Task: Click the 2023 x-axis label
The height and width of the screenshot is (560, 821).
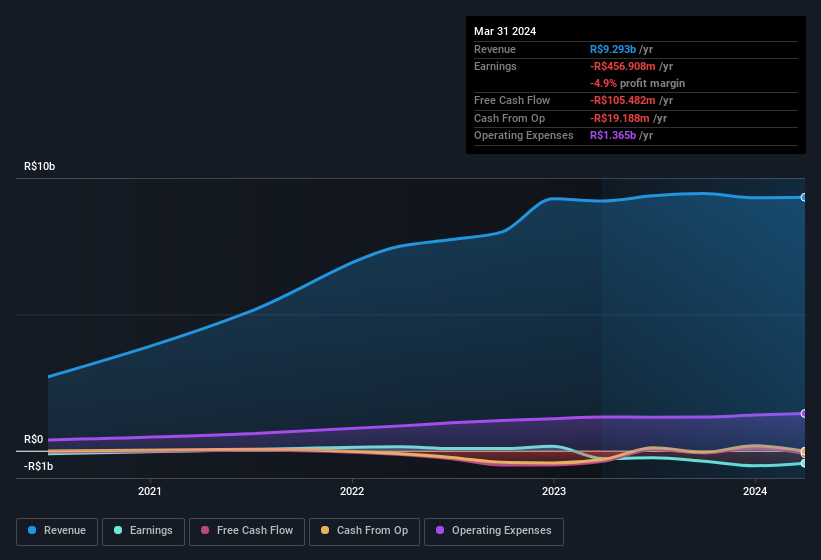Action: click(x=554, y=491)
